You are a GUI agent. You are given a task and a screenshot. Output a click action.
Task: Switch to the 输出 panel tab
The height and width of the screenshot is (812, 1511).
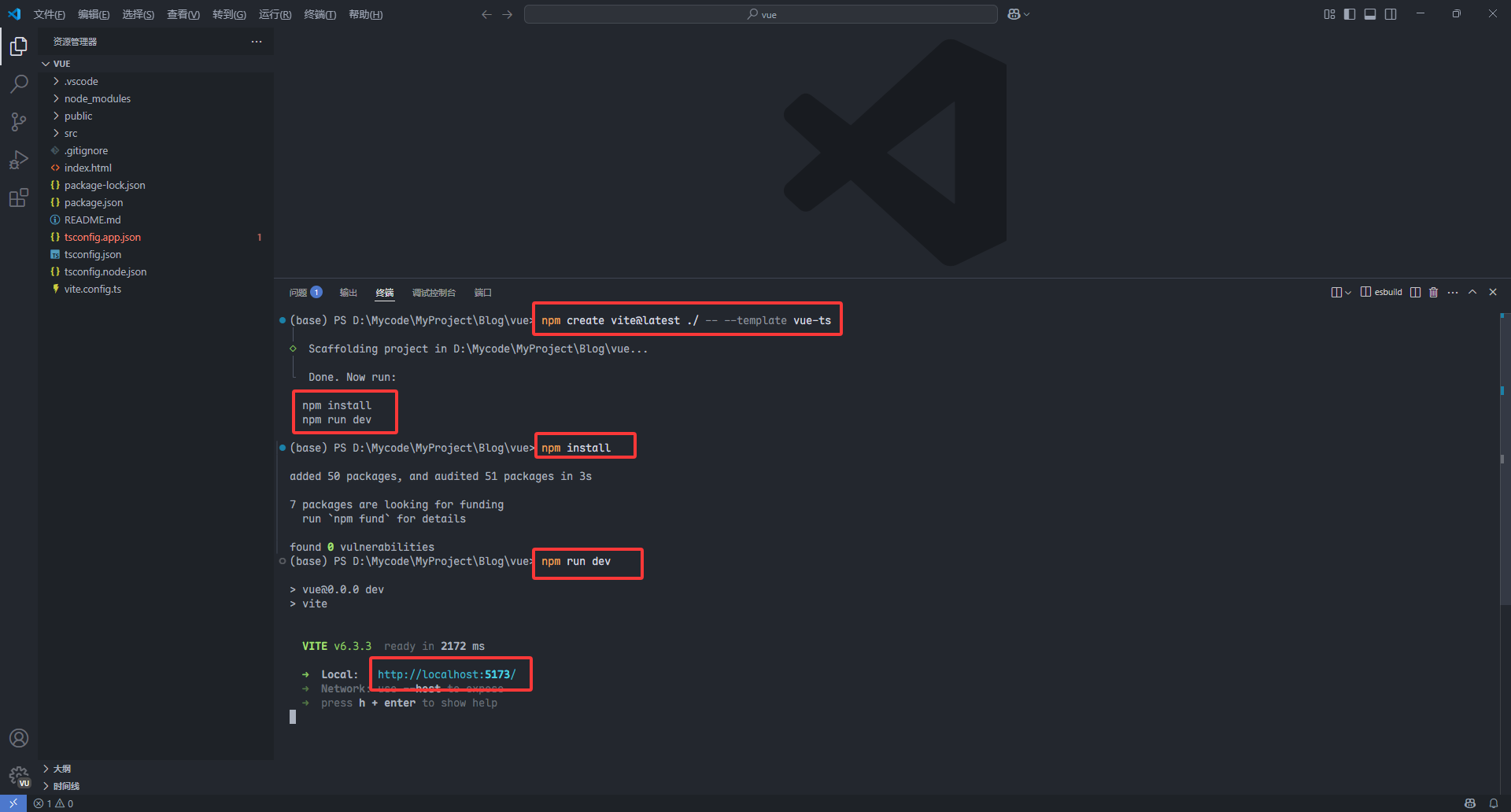coord(348,293)
